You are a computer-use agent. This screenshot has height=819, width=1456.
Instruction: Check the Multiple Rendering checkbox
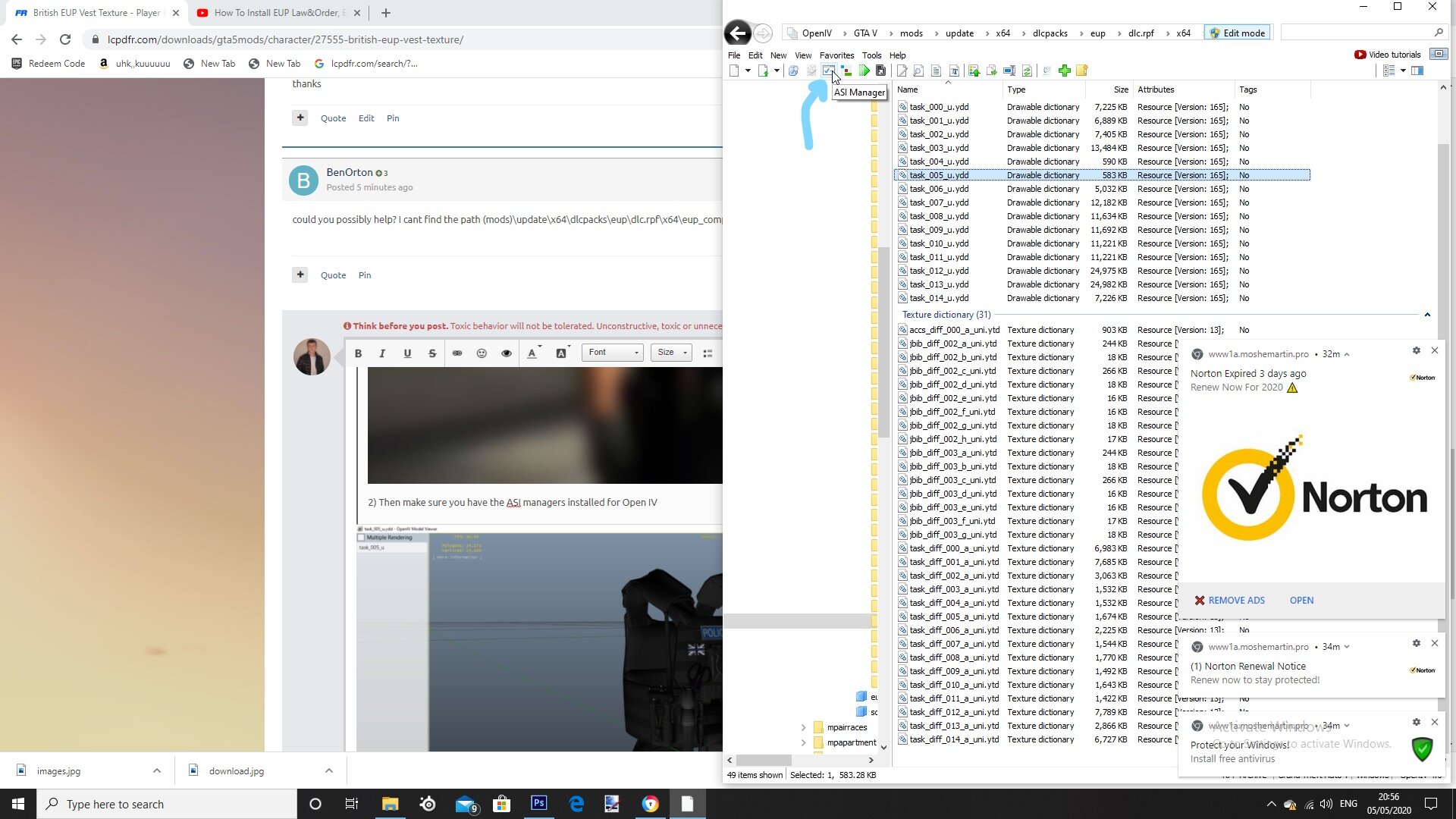point(362,538)
